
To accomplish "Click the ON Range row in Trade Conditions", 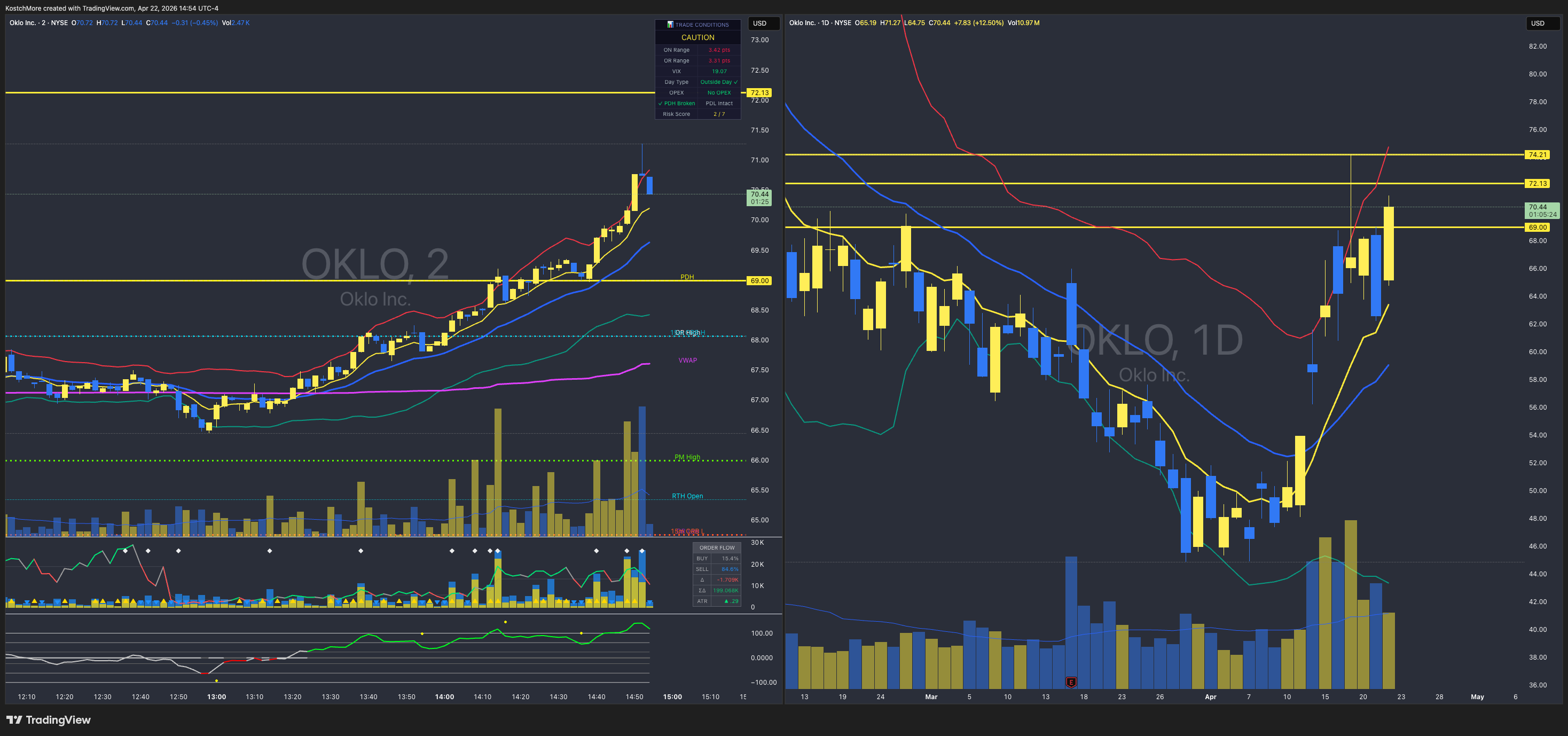I will pyautogui.click(x=697, y=50).
